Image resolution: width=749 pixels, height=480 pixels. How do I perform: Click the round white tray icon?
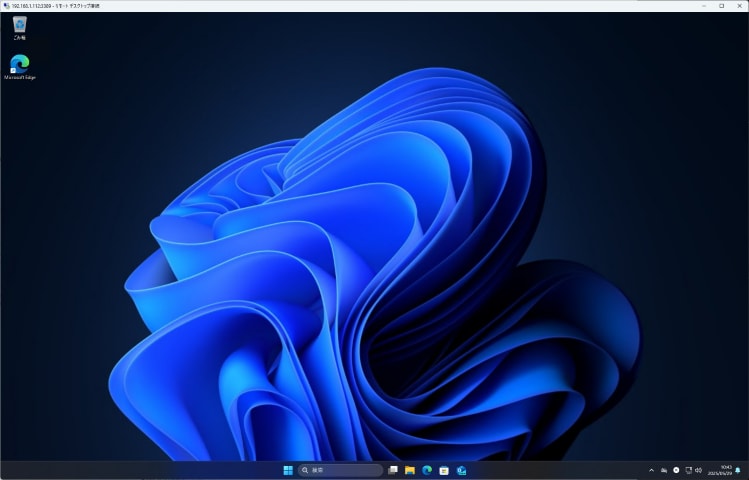click(x=676, y=470)
